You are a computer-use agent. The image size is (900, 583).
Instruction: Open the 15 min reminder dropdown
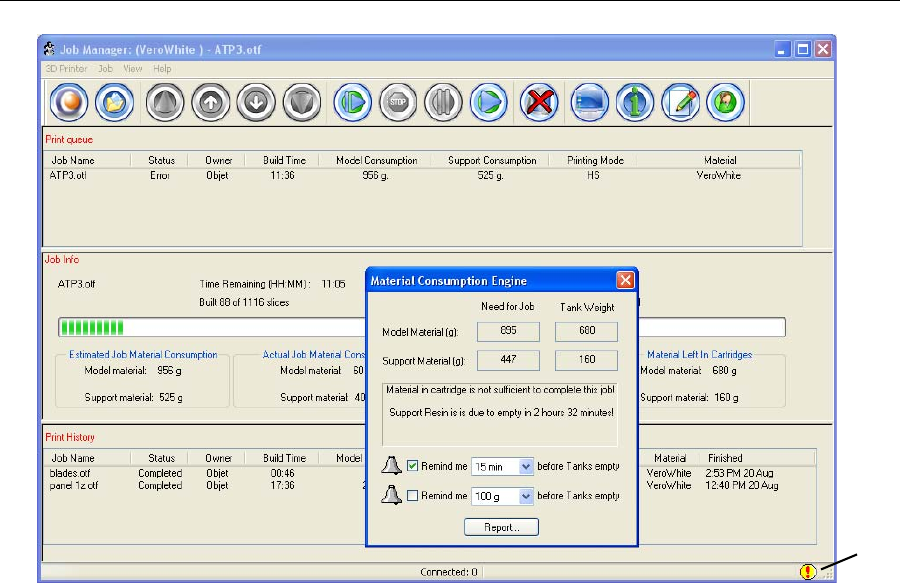pyautogui.click(x=526, y=467)
